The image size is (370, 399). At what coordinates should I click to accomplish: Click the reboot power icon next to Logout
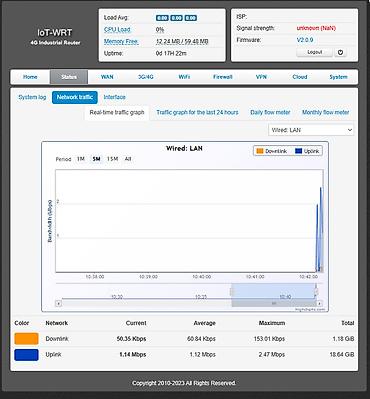(340, 52)
